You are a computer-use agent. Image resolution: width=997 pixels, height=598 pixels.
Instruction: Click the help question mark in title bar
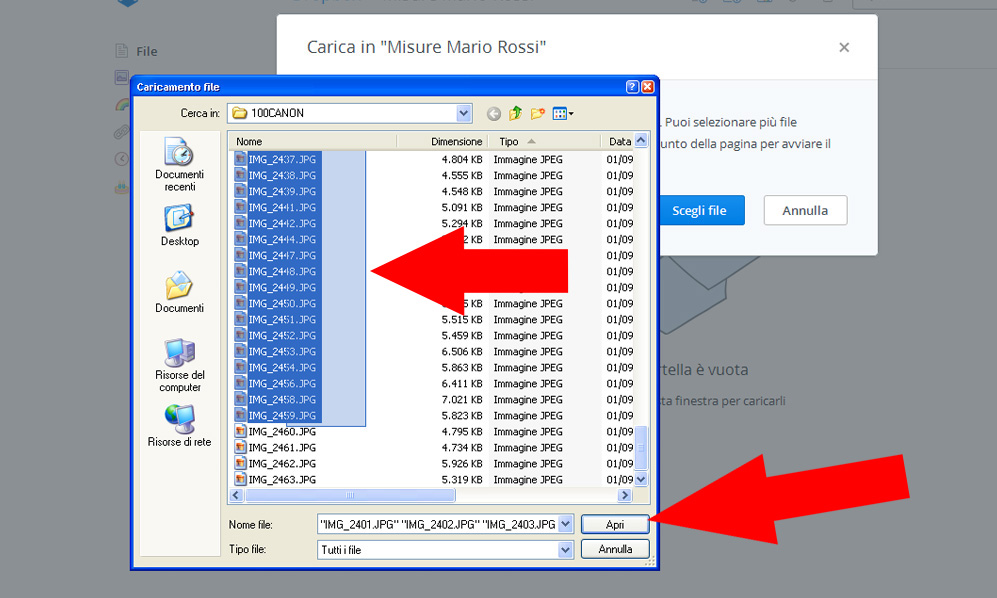pos(632,87)
